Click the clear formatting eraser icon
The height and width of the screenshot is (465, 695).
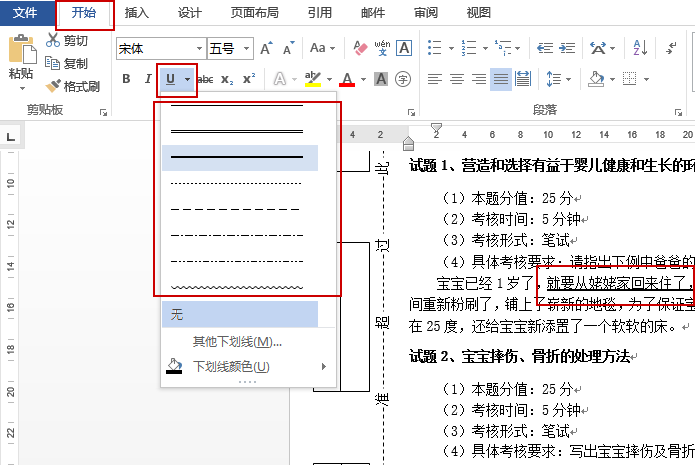coord(358,48)
